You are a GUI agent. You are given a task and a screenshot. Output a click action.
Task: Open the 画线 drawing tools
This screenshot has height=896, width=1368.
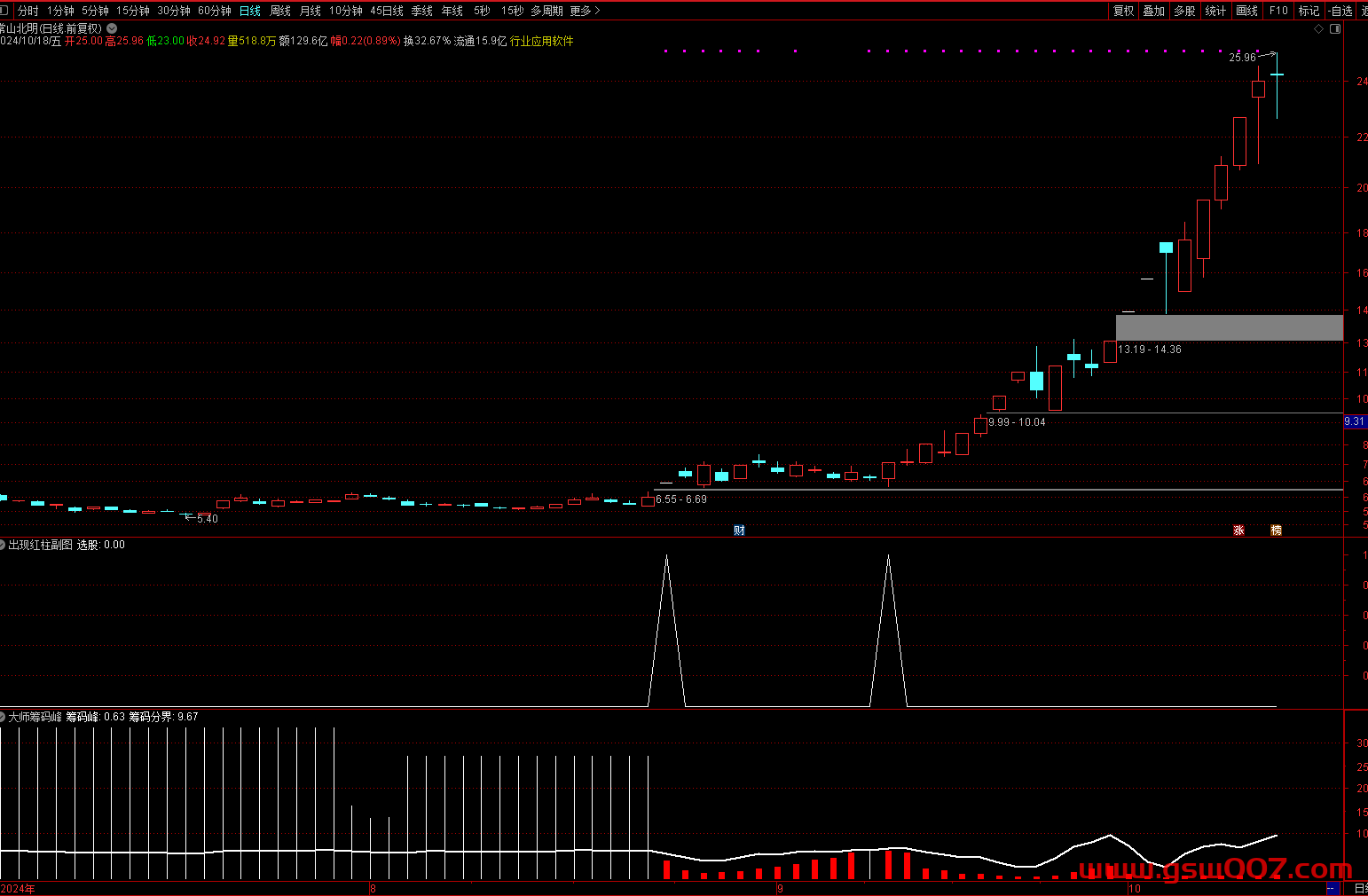pos(1246,11)
